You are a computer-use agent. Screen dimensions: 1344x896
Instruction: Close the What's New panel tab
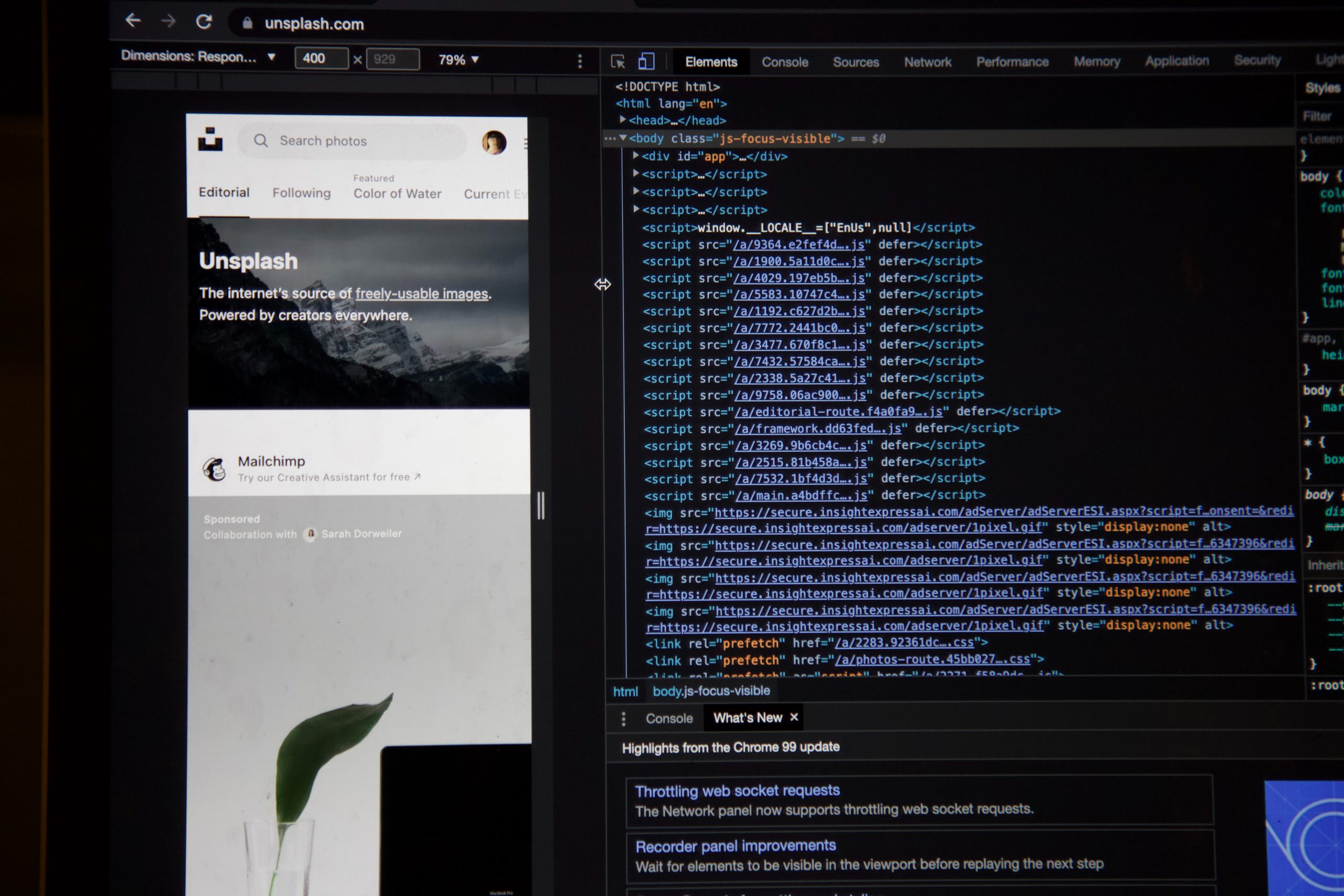[x=795, y=717]
